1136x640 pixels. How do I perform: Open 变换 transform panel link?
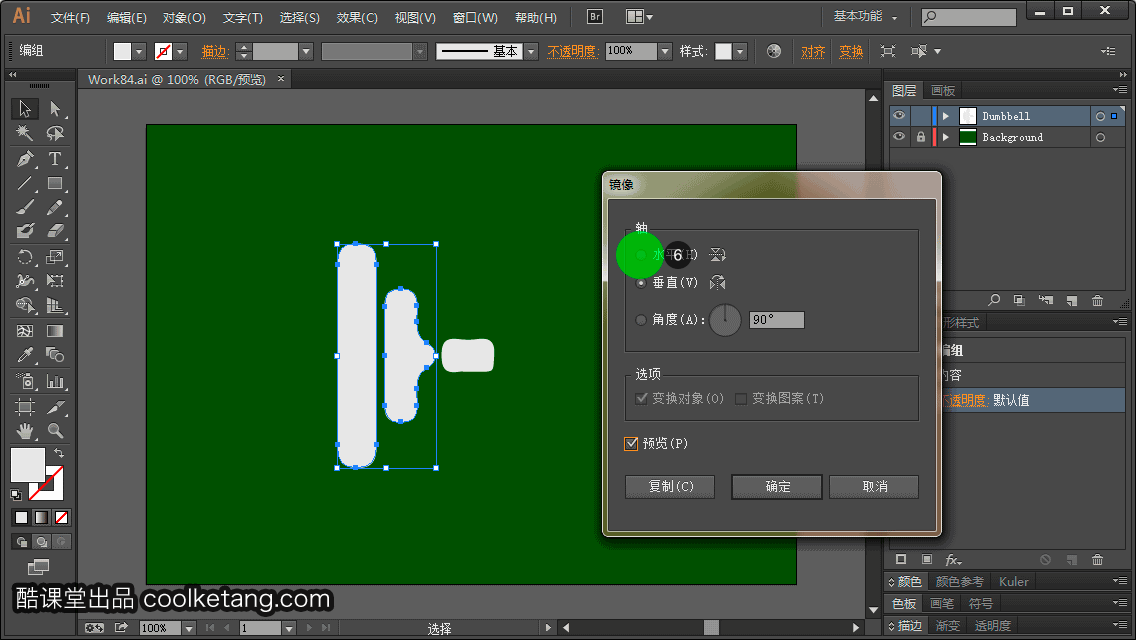click(851, 51)
